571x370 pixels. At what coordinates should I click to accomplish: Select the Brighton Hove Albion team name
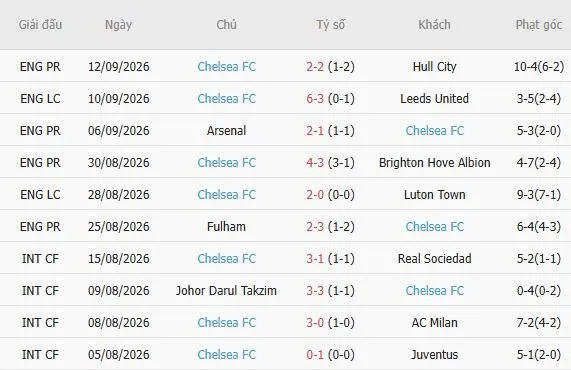tap(434, 163)
